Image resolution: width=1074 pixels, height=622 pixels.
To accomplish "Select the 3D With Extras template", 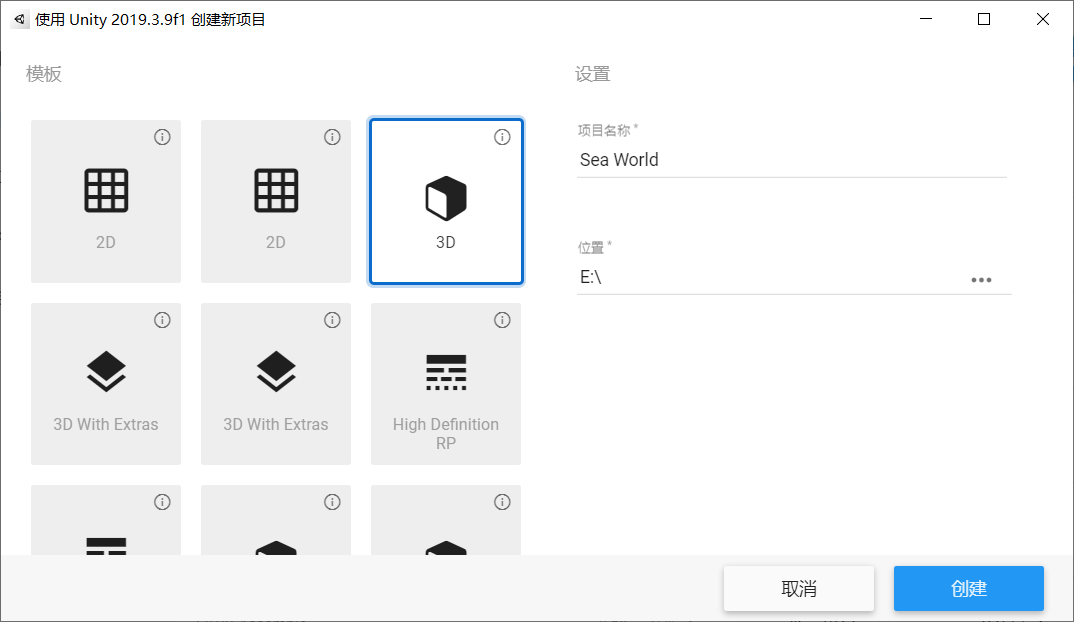I will pos(105,383).
